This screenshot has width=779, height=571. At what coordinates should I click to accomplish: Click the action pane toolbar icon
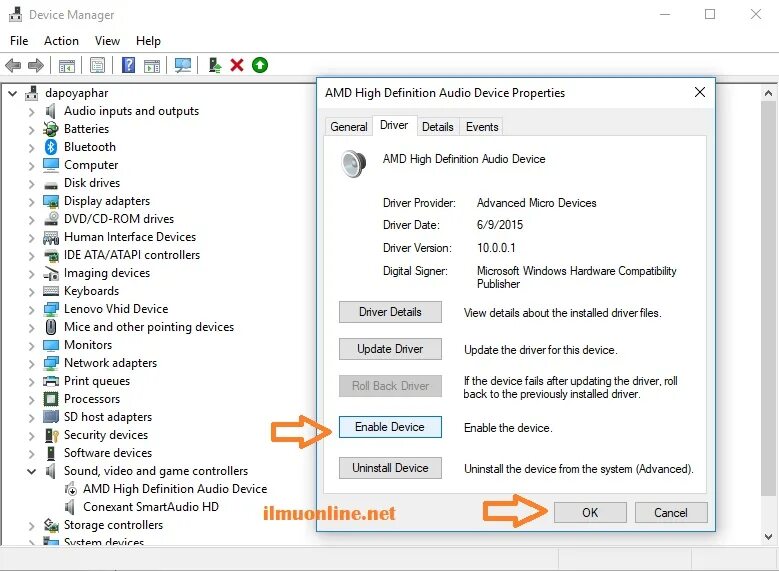pyautogui.click(x=152, y=65)
